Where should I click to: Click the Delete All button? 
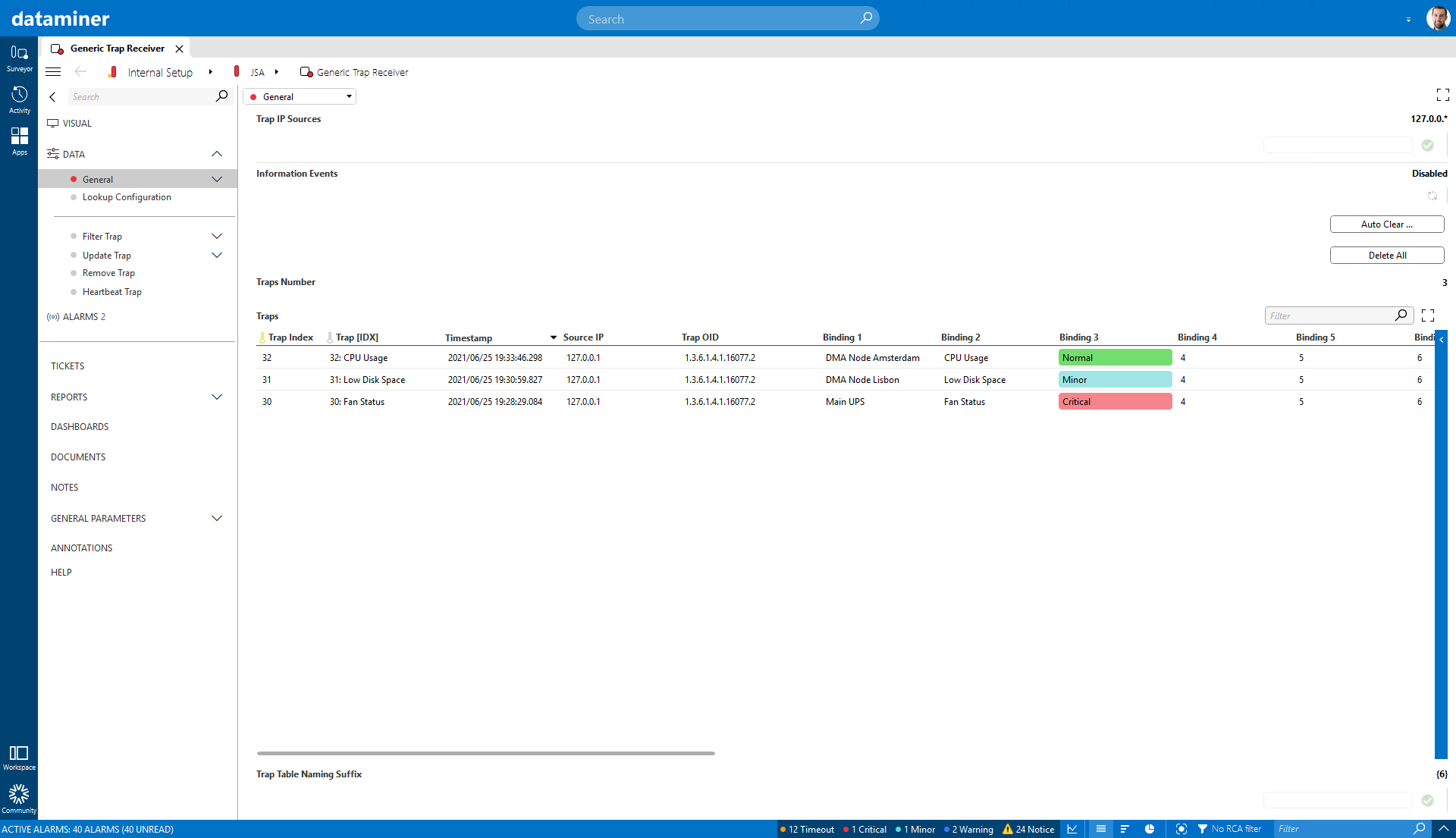[x=1387, y=256]
